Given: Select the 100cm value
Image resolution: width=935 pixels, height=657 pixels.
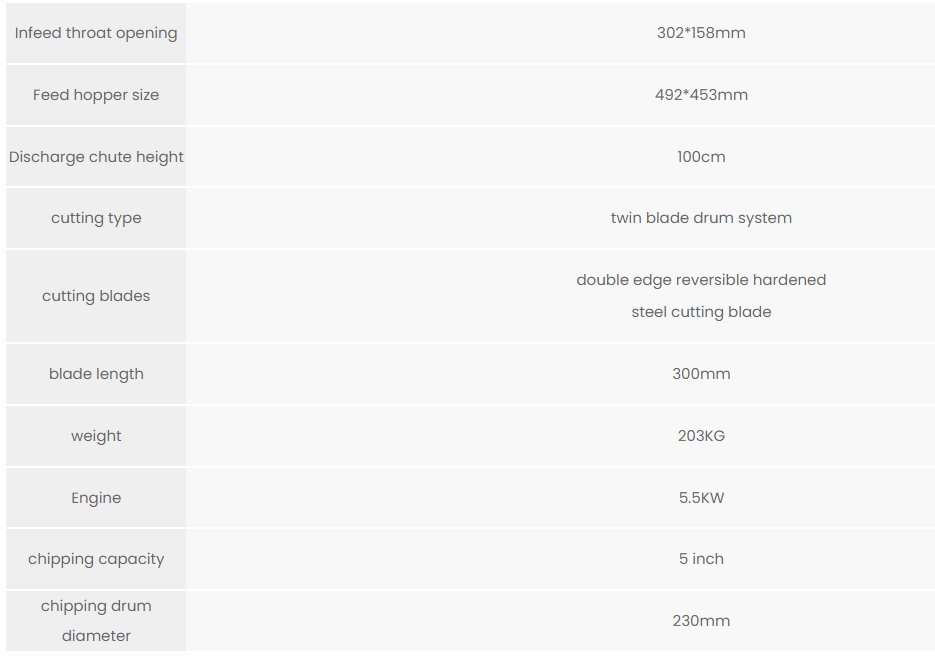Looking at the screenshot, I should point(701,157).
